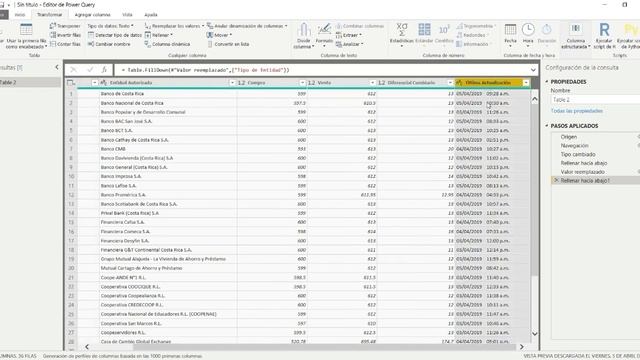
Task: Open the Ayuda tab
Action: click(x=151, y=15)
